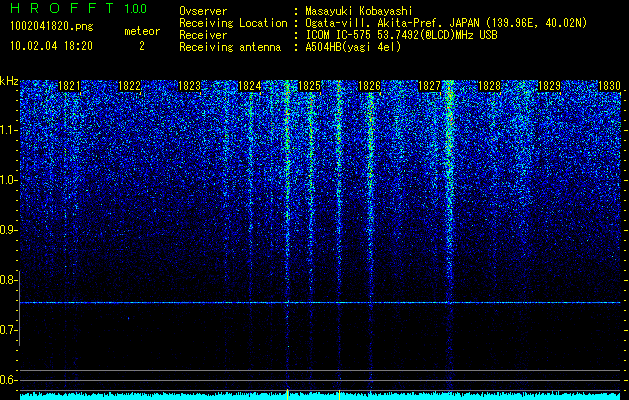Click the 1823 time marker
Viewport: 629px width, 400px height.
click(x=189, y=86)
